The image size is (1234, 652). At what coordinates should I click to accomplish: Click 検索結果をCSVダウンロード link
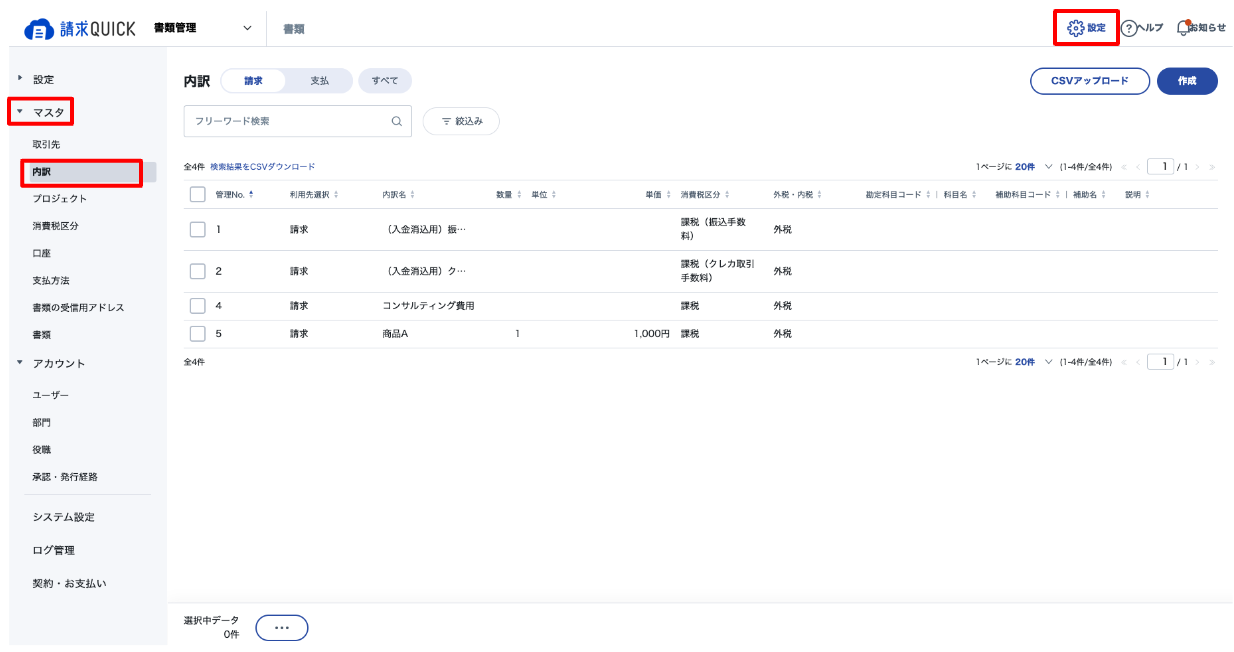pyautogui.click(x=262, y=167)
